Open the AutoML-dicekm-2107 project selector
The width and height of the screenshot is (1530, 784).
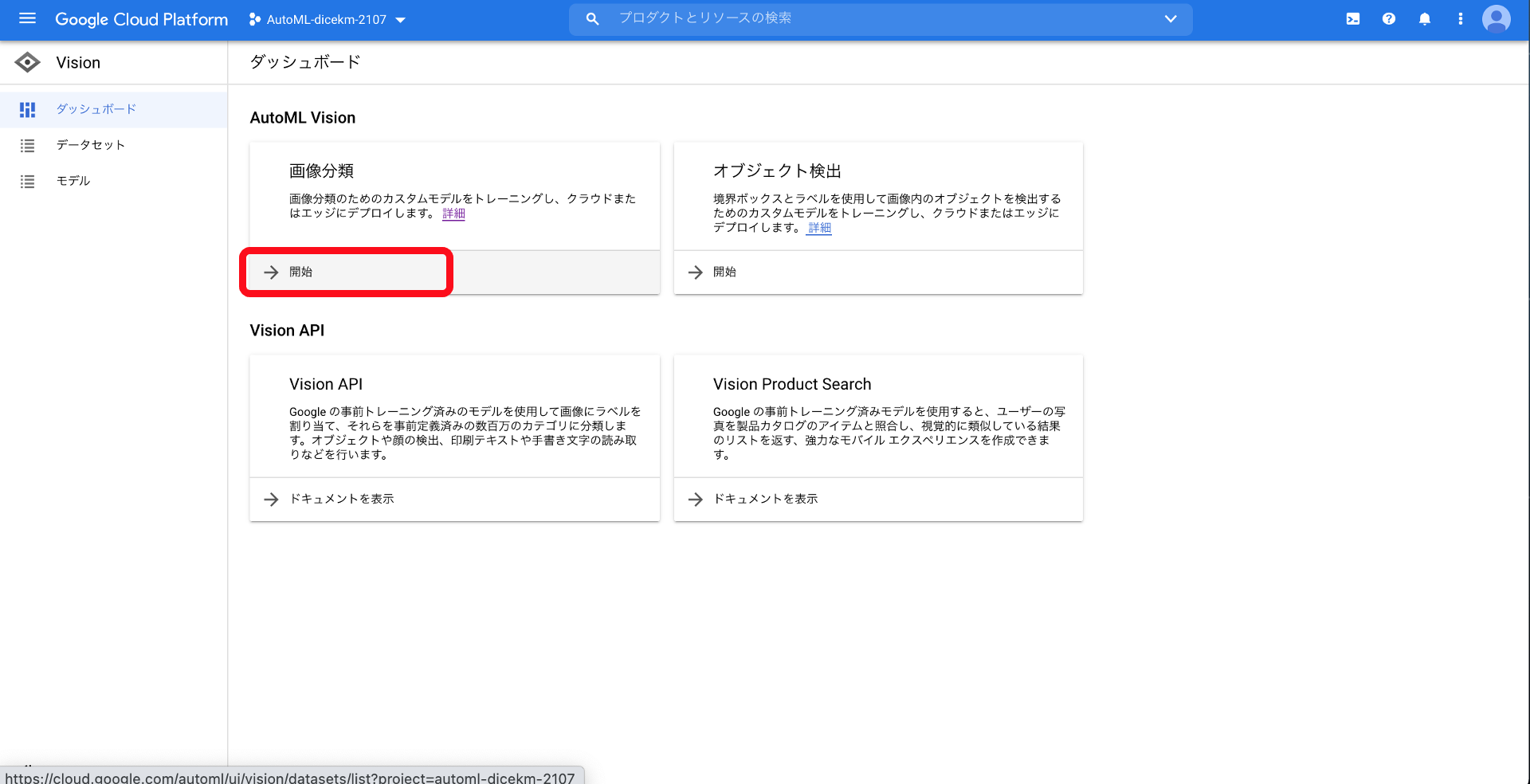(x=328, y=19)
